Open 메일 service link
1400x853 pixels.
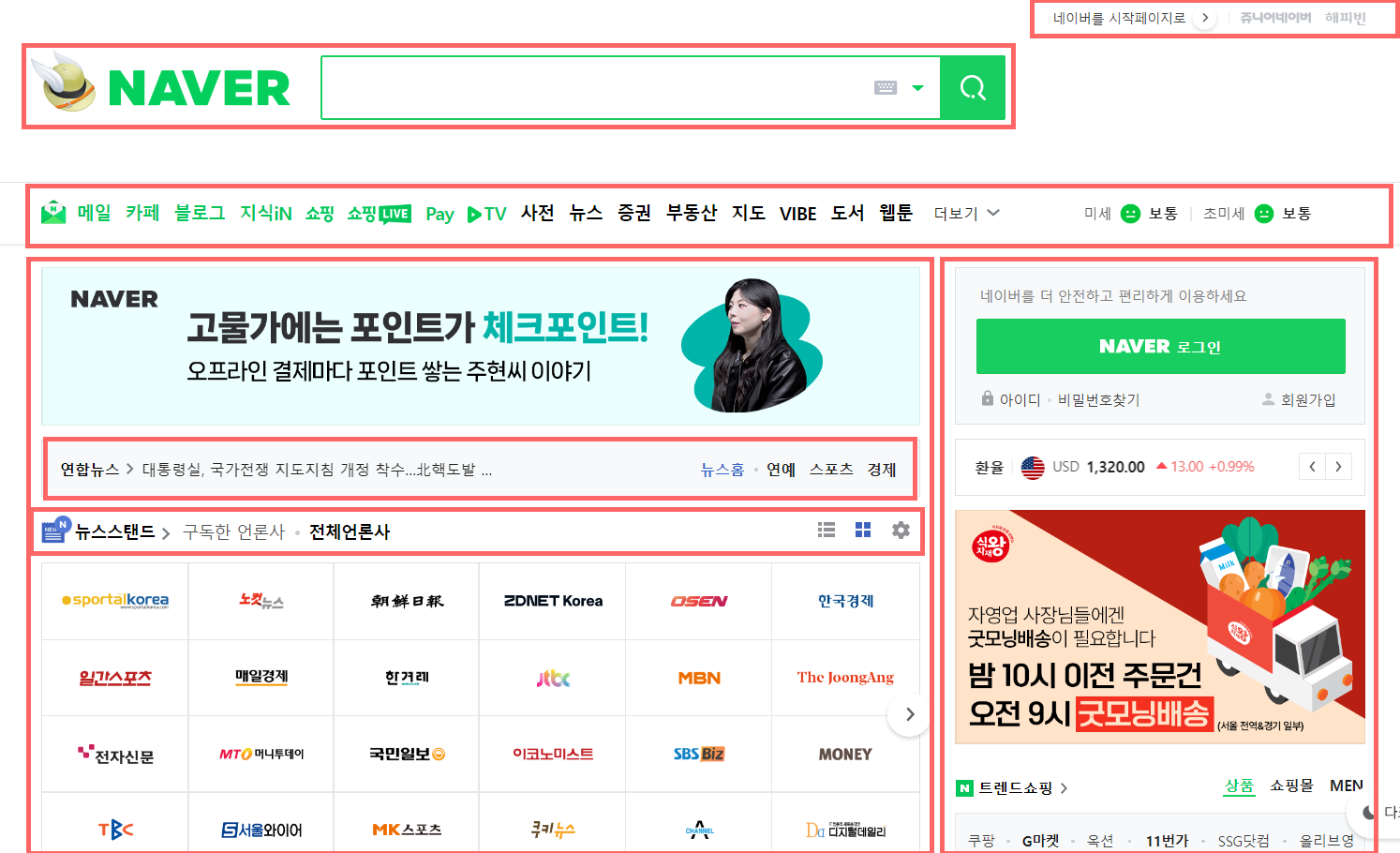[x=94, y=213]
